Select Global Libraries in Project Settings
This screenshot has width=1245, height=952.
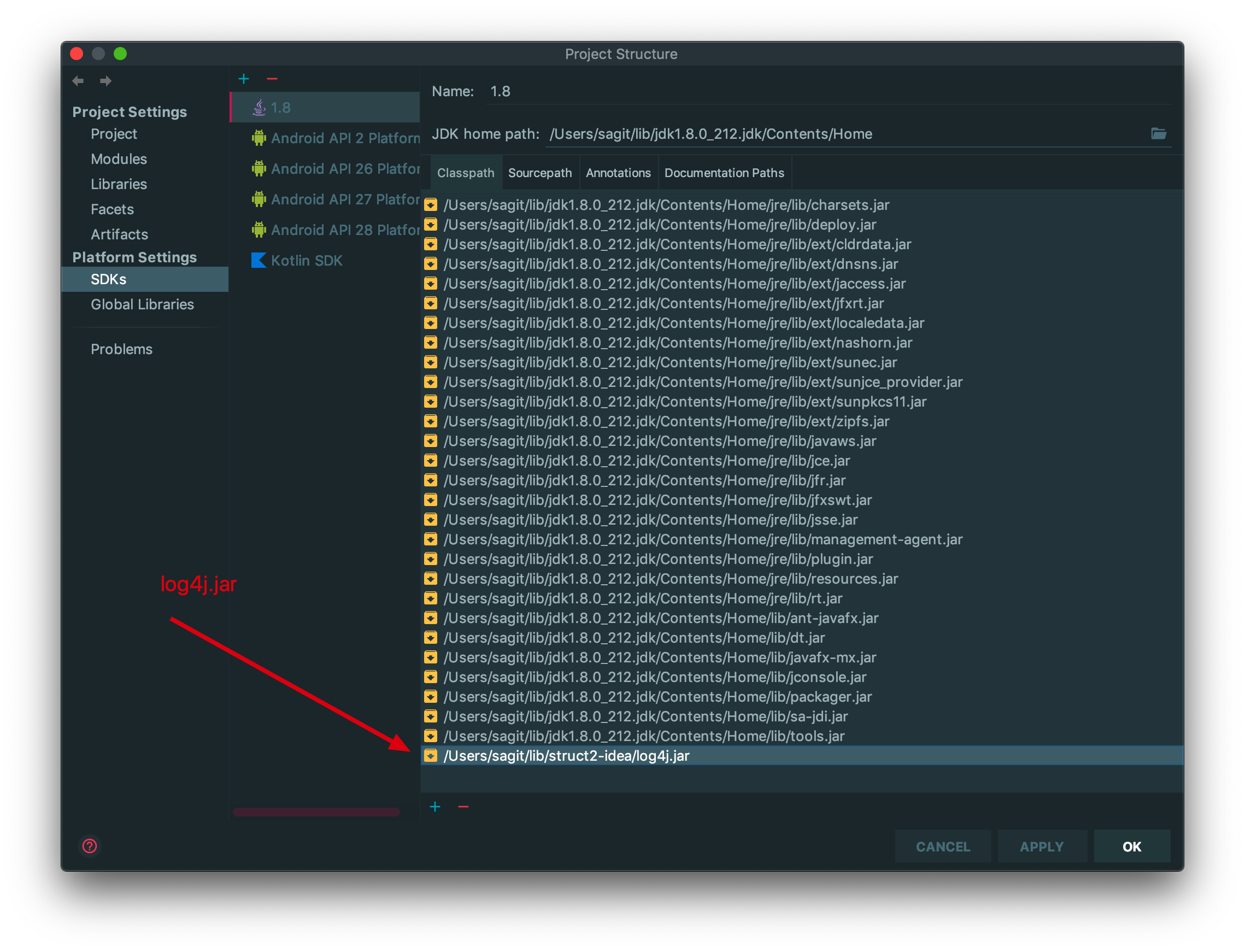coord(143,304)
